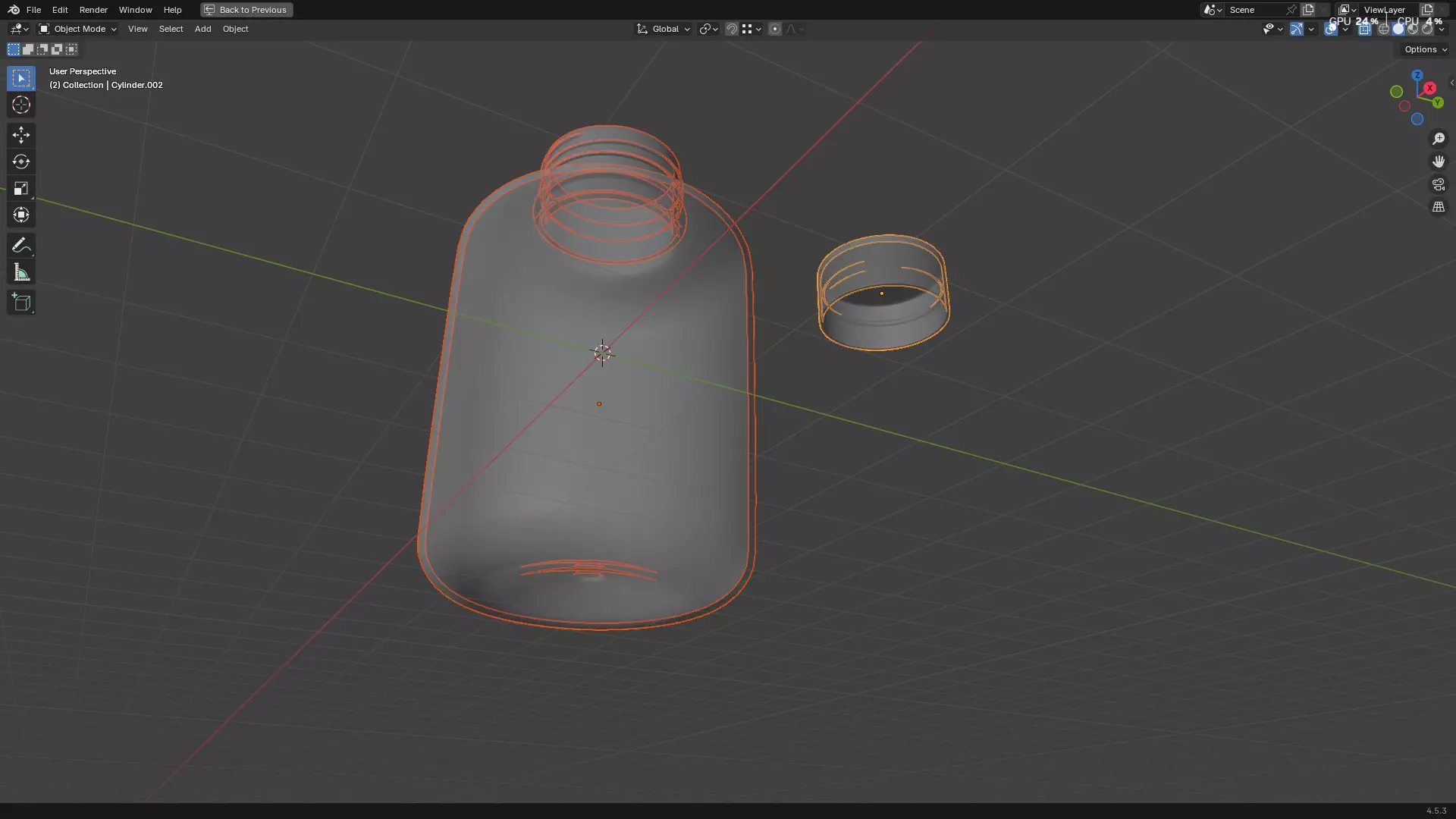The width and height of the screenshot is (1456, 819).
Task: Open the viewport Select menu
Action: (x=171, y=29)
